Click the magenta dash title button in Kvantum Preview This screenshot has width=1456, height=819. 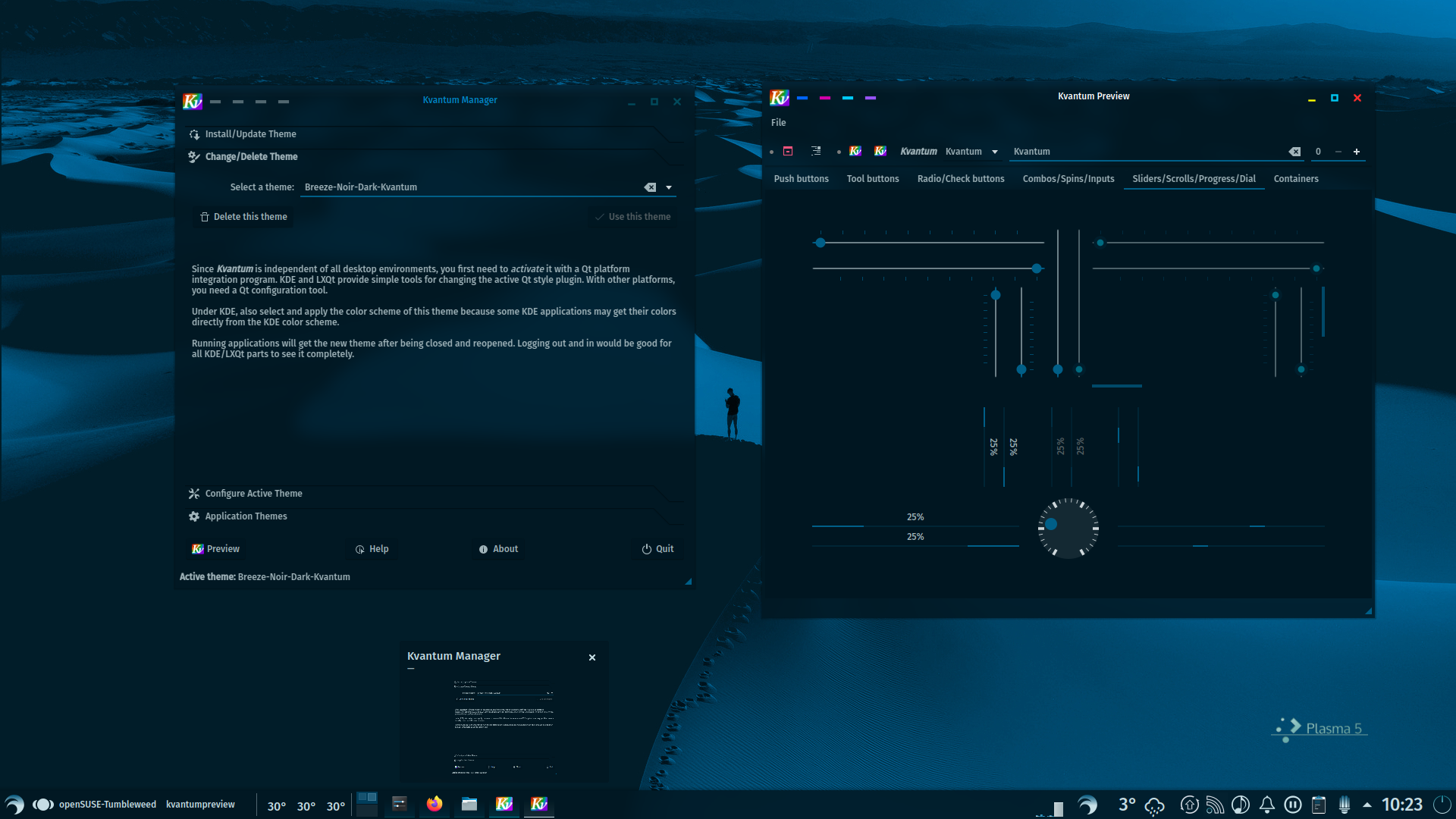tap(825, 98)
